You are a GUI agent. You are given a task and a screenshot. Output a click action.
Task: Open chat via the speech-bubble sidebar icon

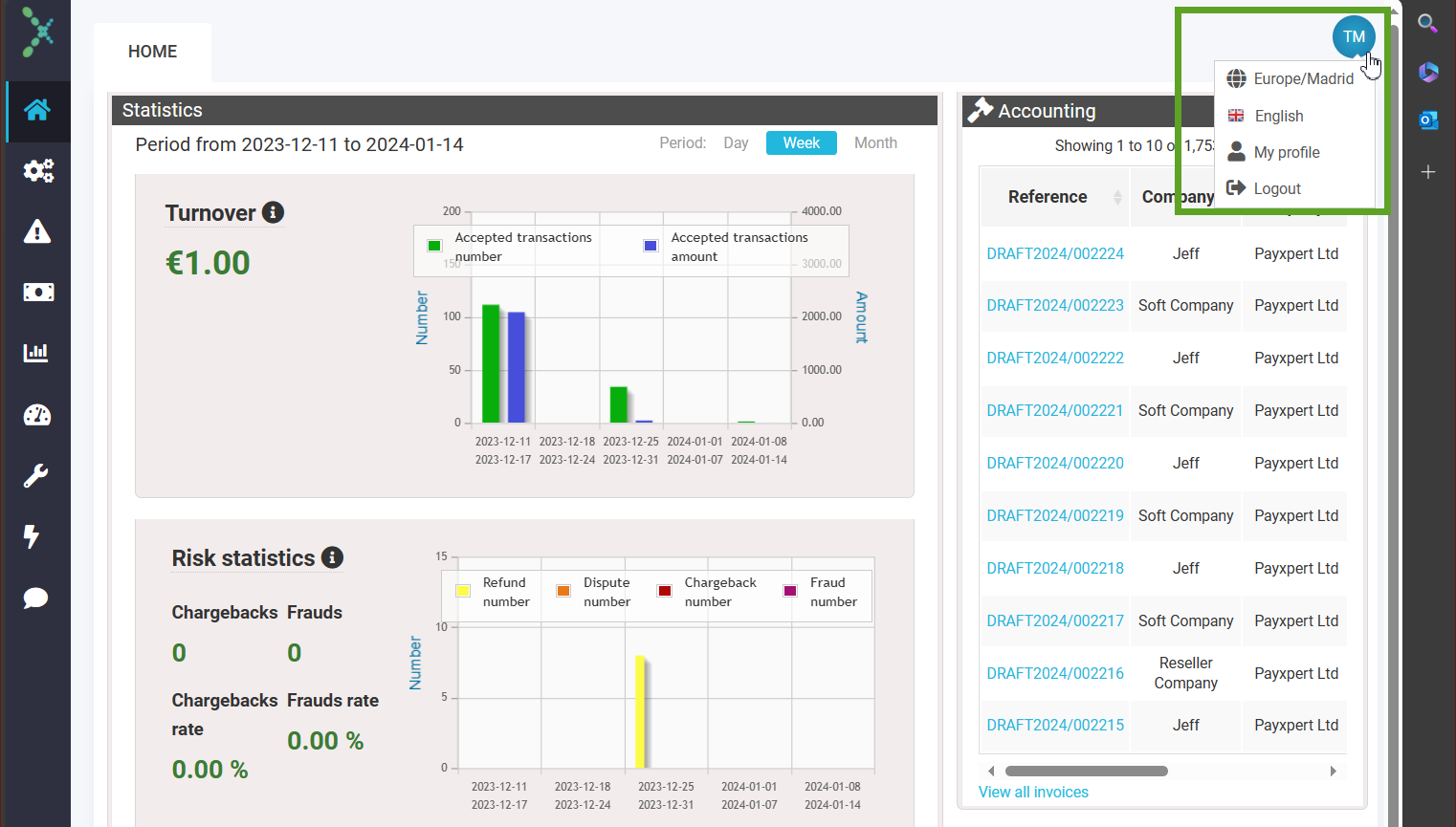click(x=35, y=598)
